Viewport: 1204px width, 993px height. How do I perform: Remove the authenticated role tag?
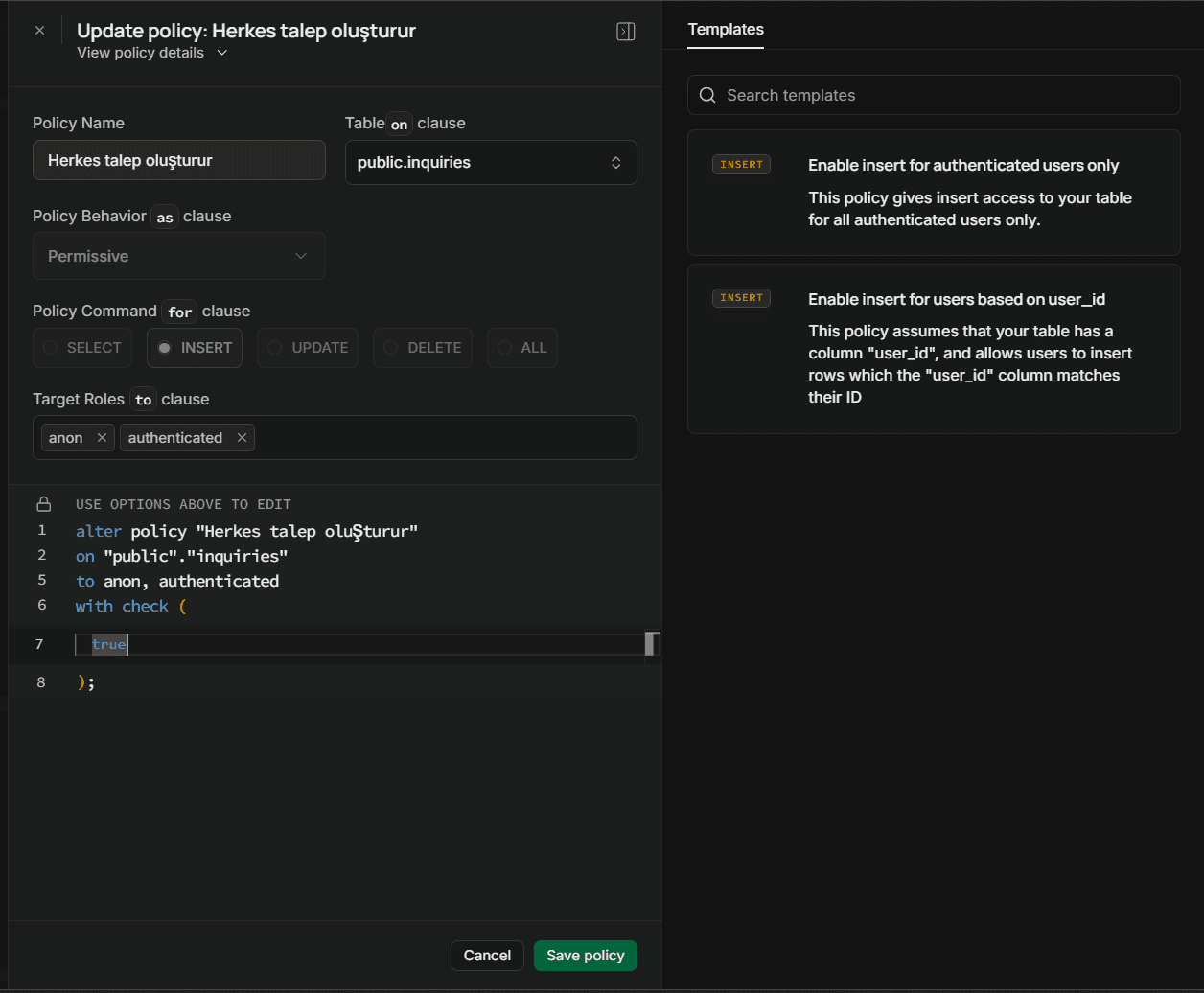[x=242, y=438]
